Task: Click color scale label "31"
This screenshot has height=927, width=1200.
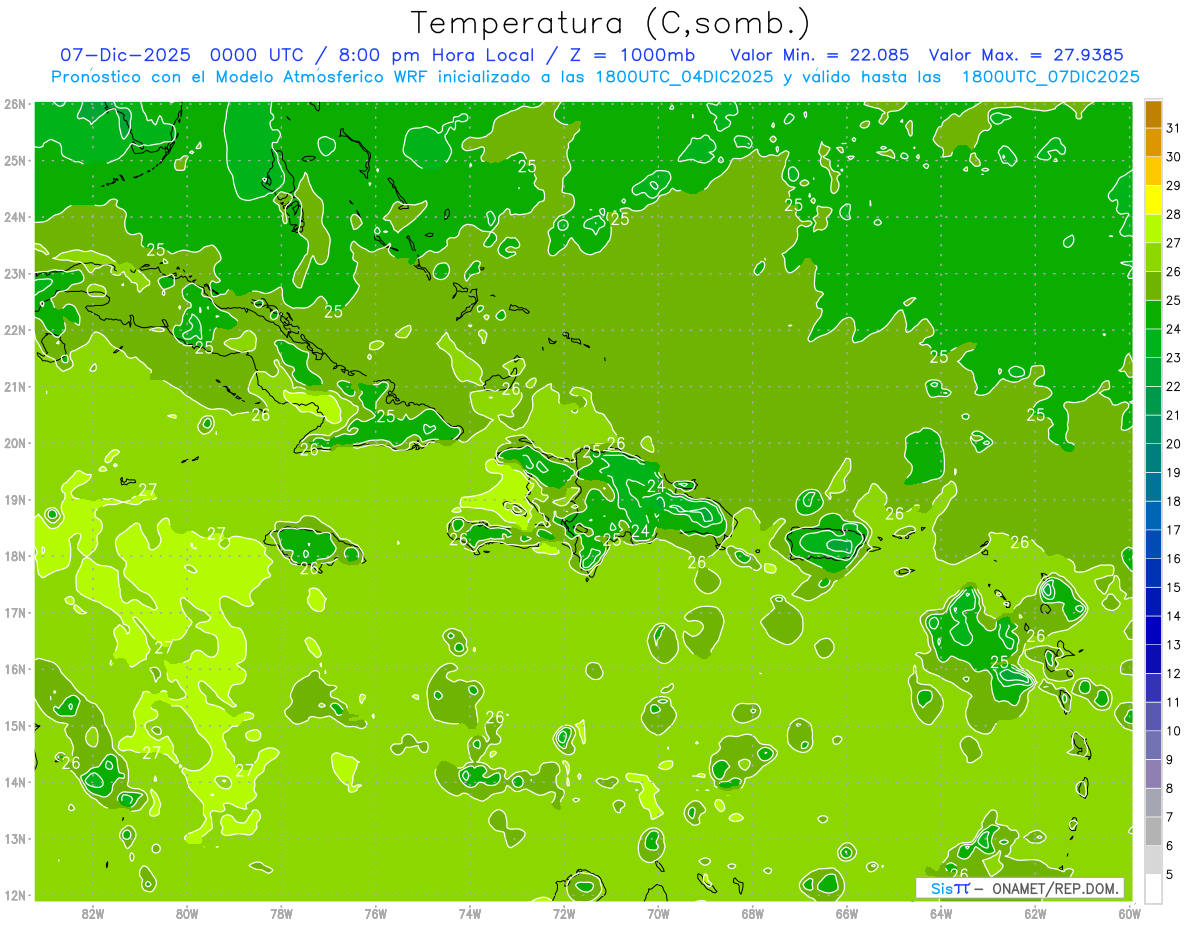Action: [x=1174, y=128]
